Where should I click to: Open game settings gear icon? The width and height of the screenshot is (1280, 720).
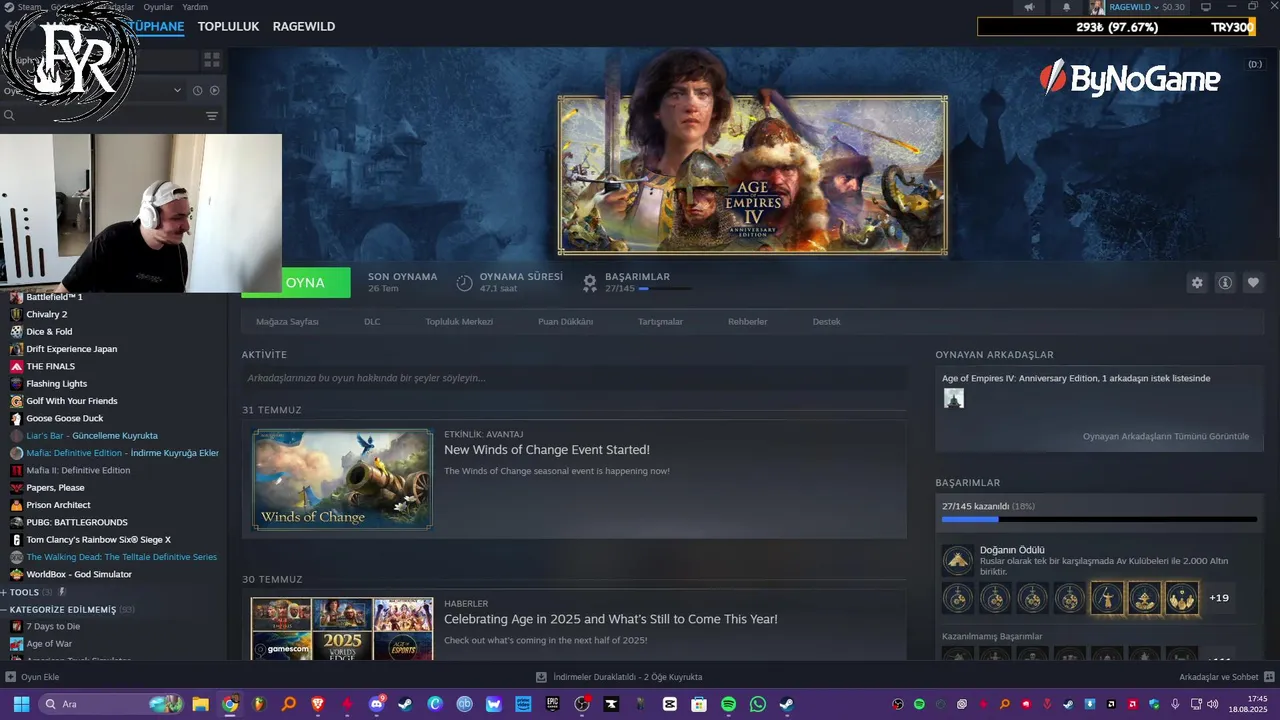pyautogui.click(x=1197, y=283)
